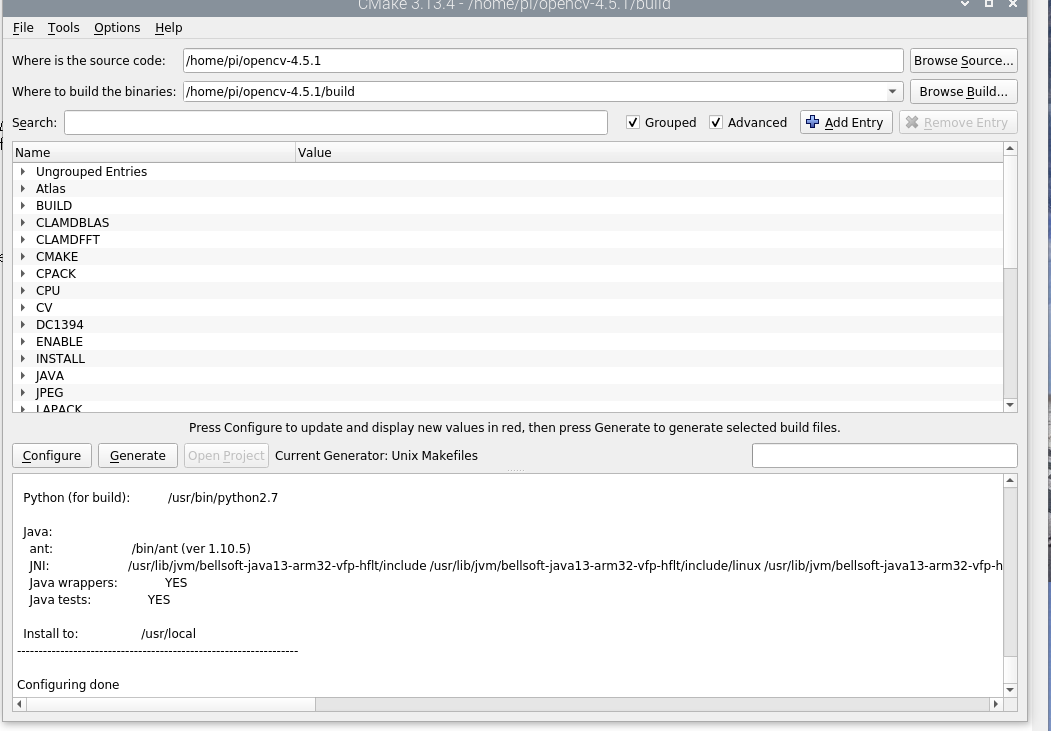Click Browse Source button
This screenshot has width=1051, height=731.
point(963,60)
